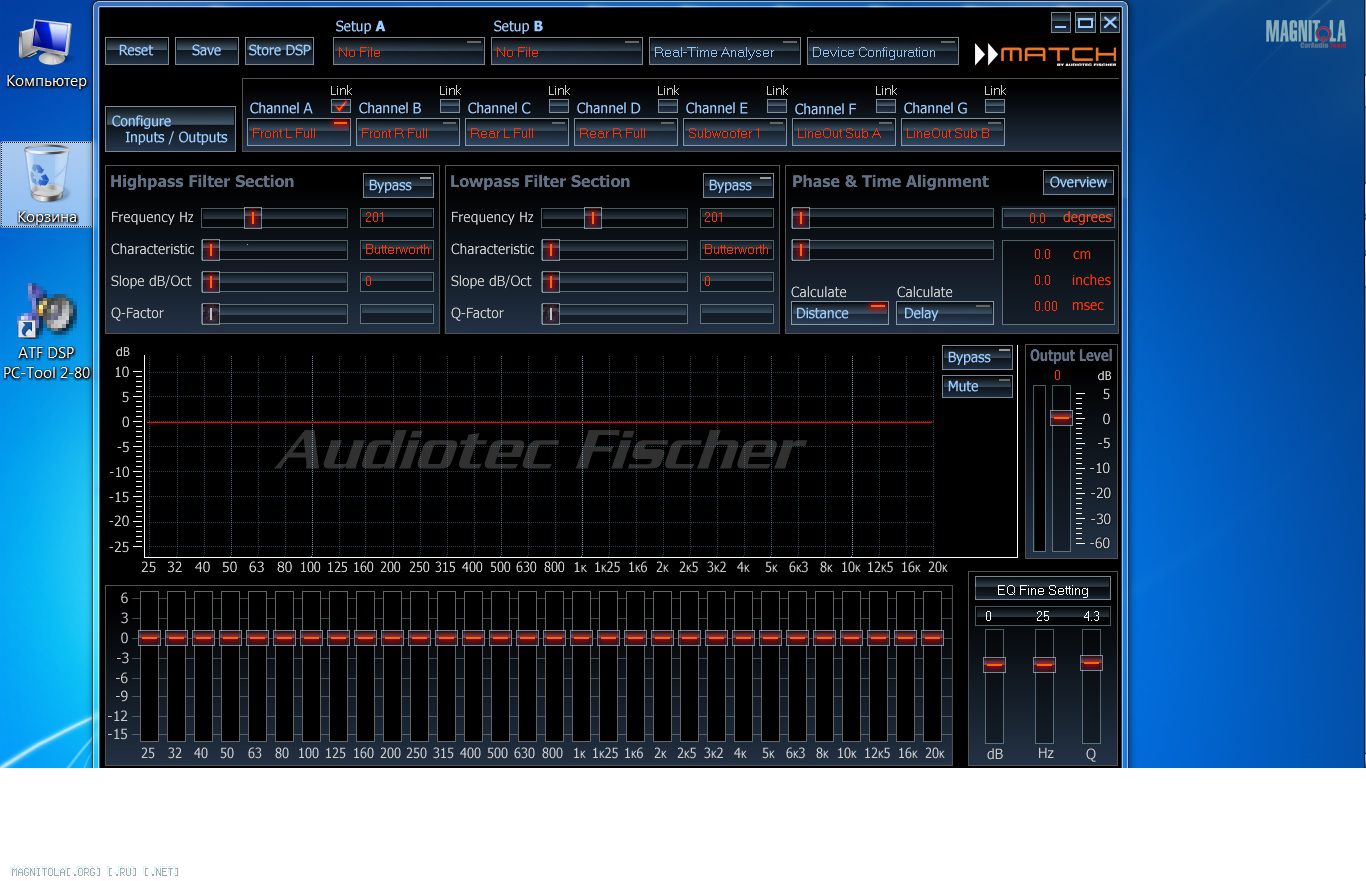Screen dimensions: 1366x881
Task: Toggle Link checkbox for Channel D
Action: click(668, 106)
